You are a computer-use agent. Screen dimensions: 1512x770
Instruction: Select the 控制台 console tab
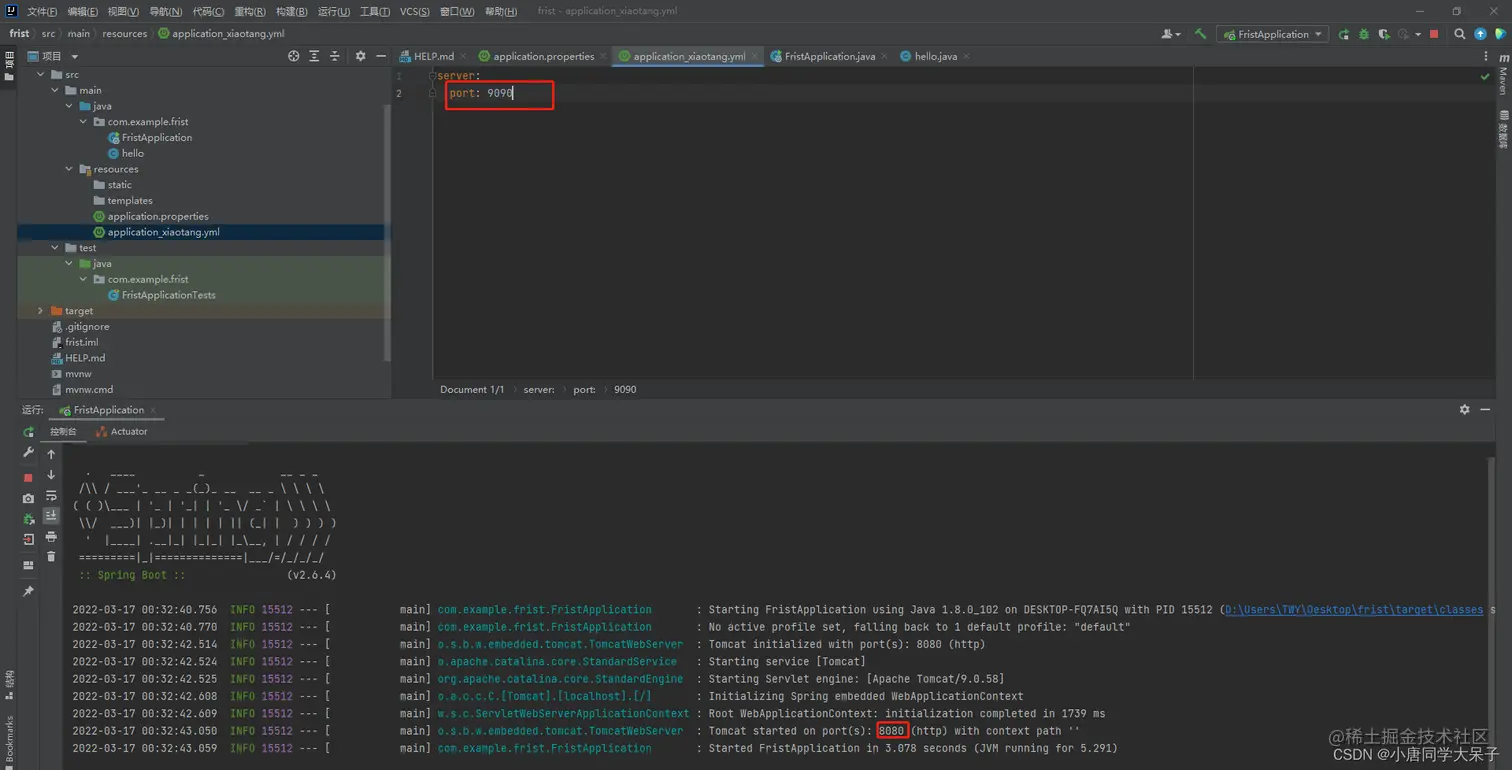(63, 432)
